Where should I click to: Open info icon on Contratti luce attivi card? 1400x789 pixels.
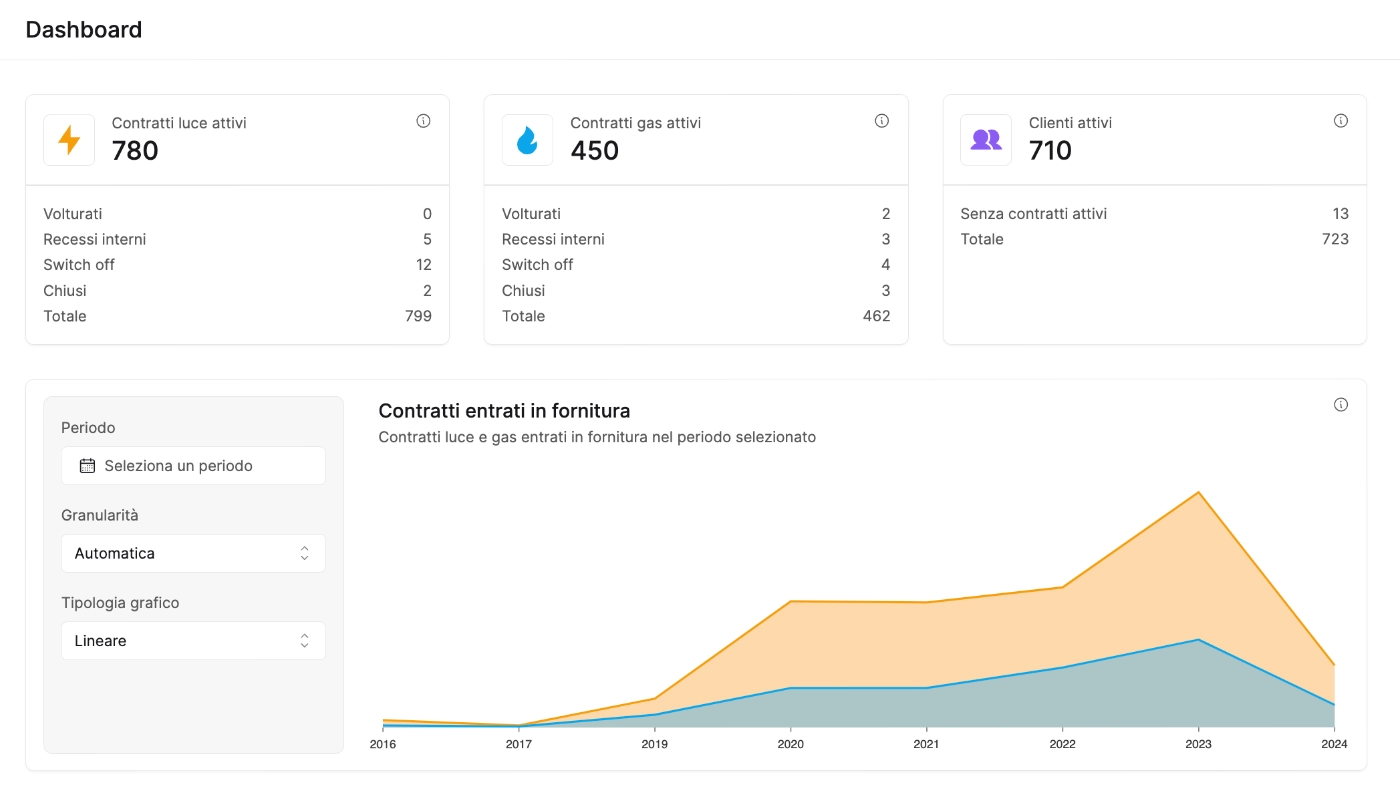[x=423, y=121]
